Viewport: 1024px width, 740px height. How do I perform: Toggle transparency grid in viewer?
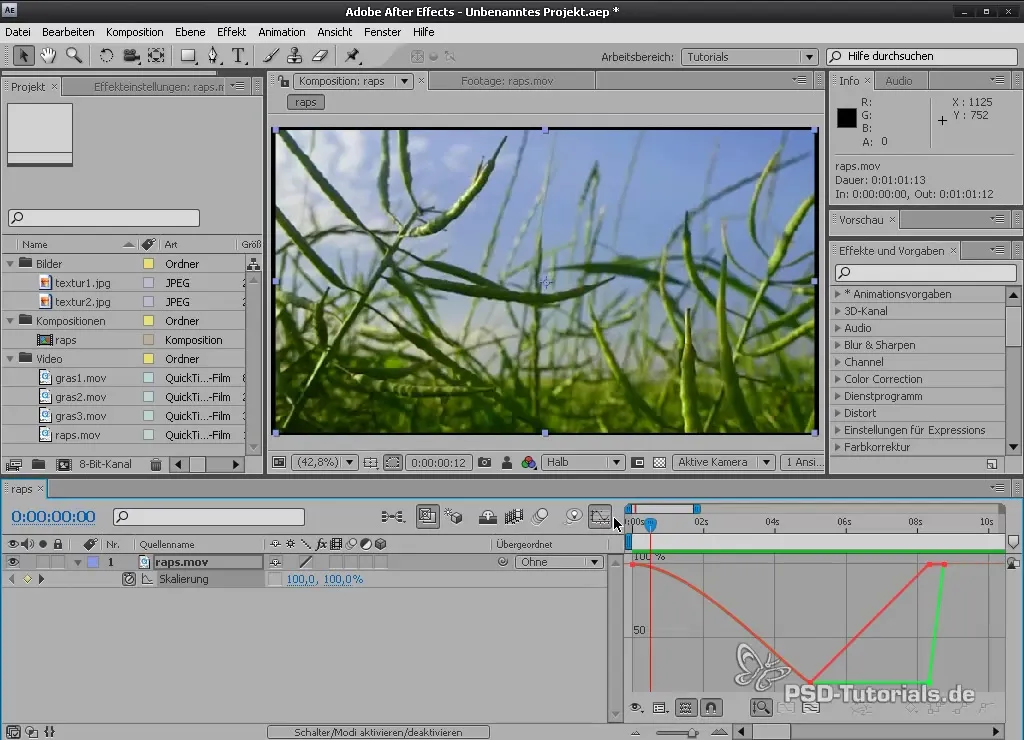660,462
